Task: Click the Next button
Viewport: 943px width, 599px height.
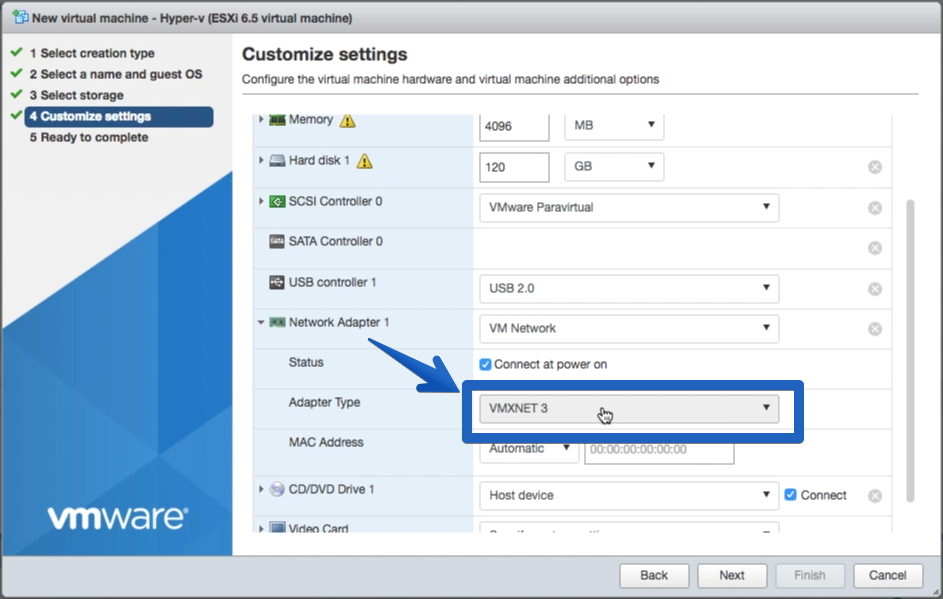Action: (x=732, y=576)
